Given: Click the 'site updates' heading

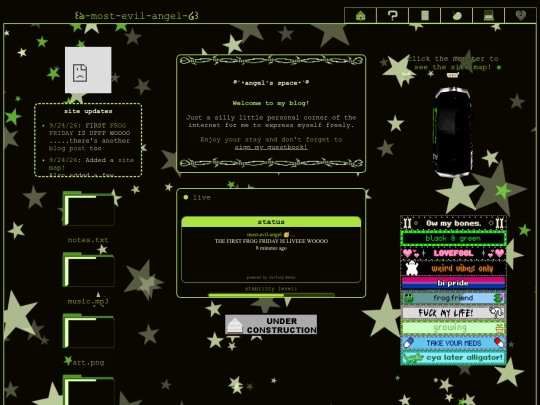Looking at the screenshot, I should (88, 111).
